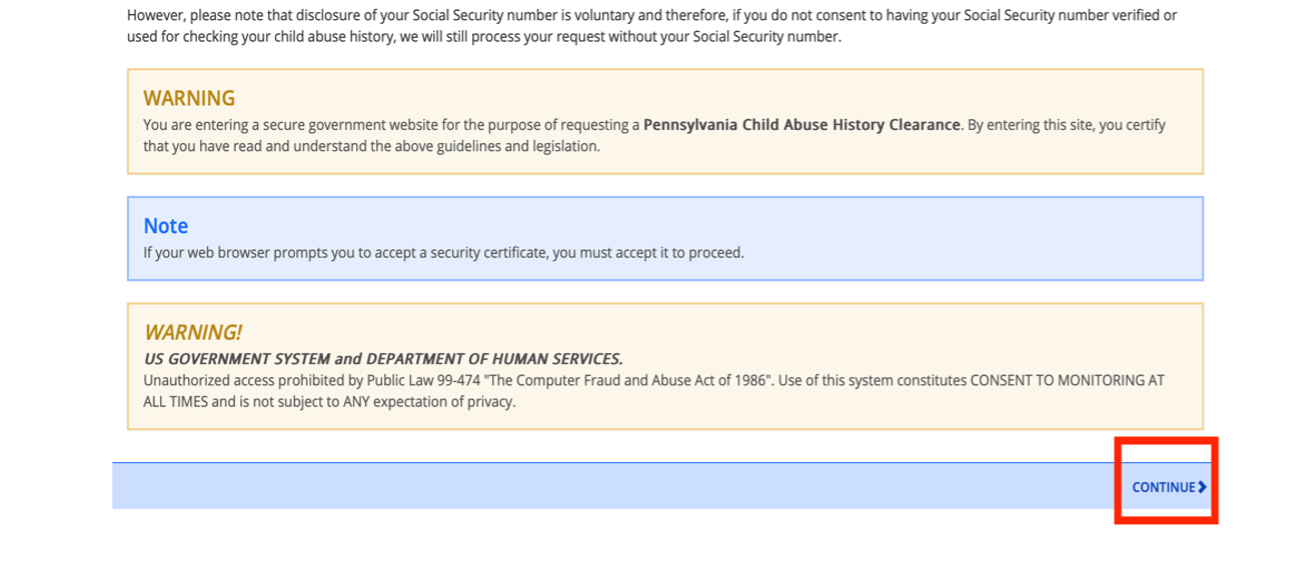Image resolution: width=1307 pixels, height=562 pixels.
Task: Click bold Pennsylvania Child Abuse History Clearance text
Action: pyautogui.click(x=802, y=125)
